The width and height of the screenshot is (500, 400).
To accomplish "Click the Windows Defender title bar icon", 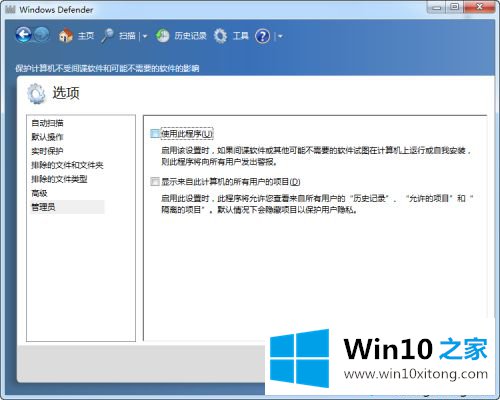I will coord(10,9).
